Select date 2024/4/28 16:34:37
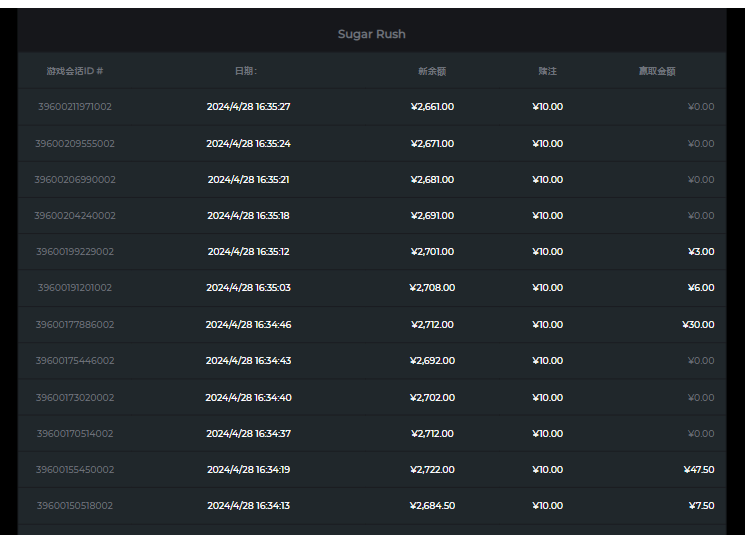The width and height of the screenshot is (745, 535). [x=248, y=434]
